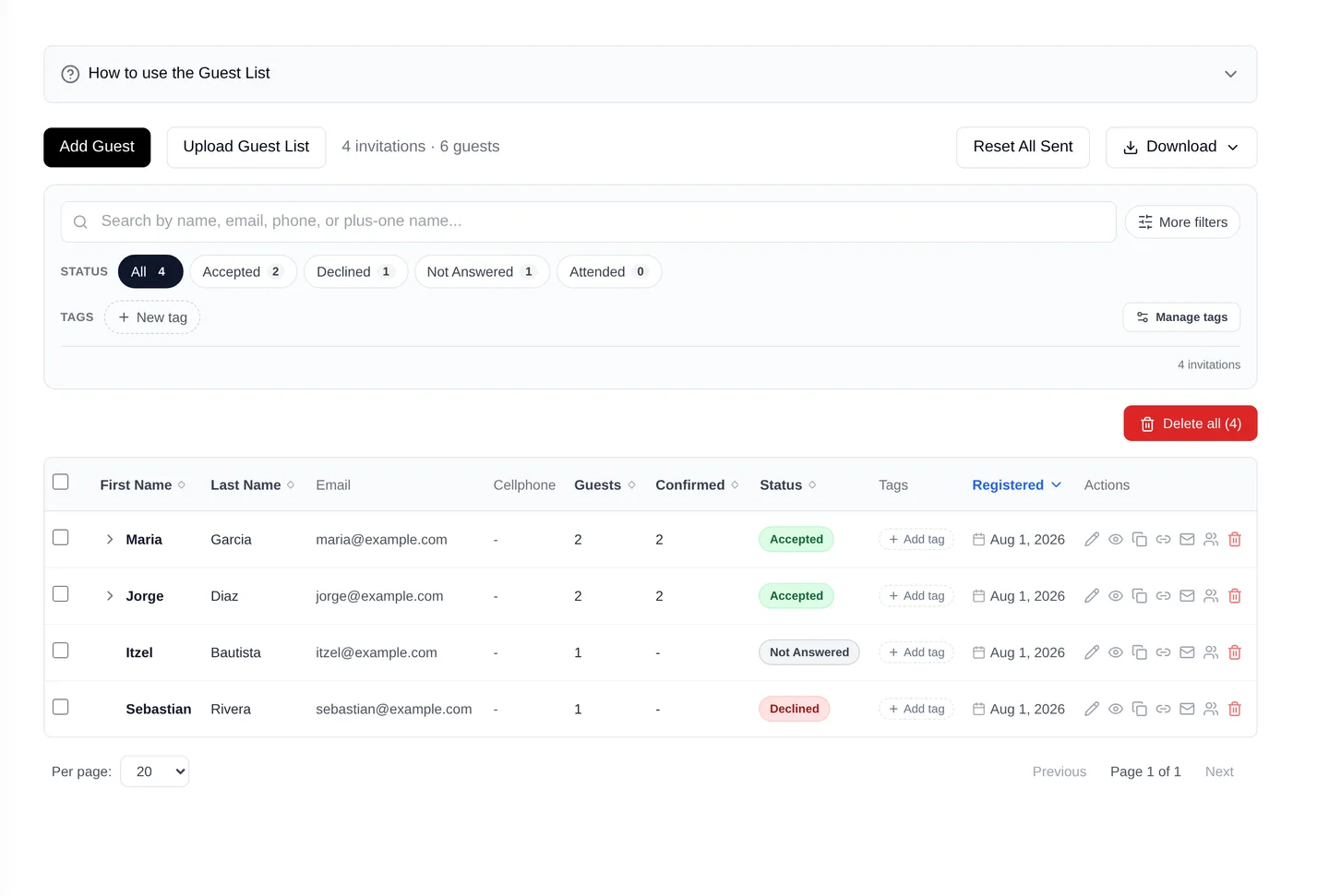Viewport: 1329px width, 896px height.
Task: Edit Jorge Diaz with the pencil icon
Action: [1092, 596]
